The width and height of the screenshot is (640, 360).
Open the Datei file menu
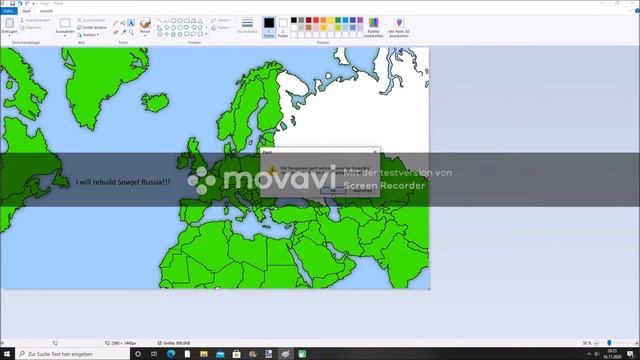click(9, 11)
